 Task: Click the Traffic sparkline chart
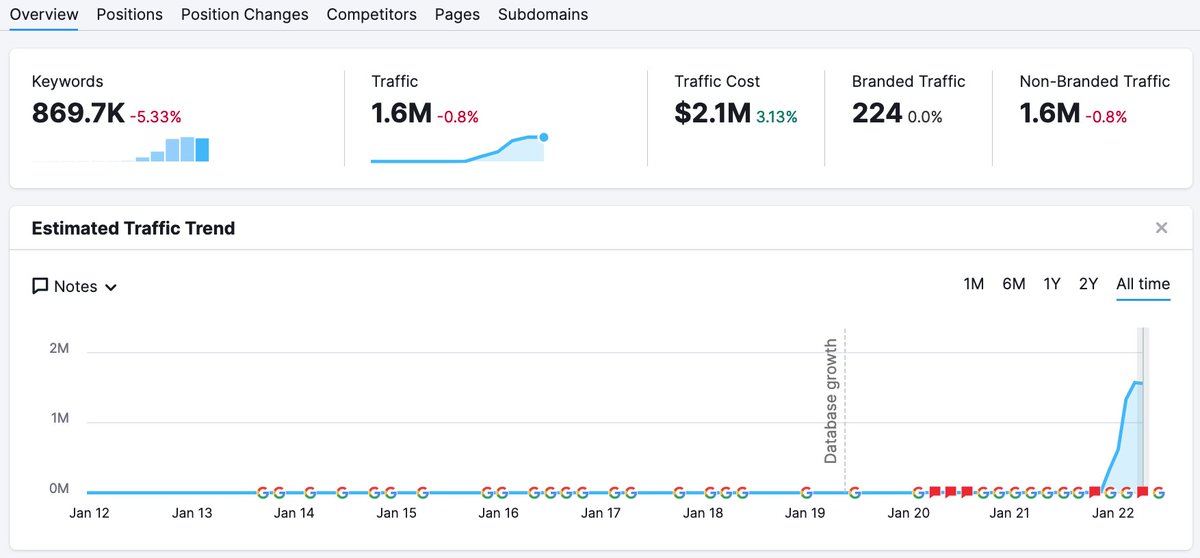pyautogui.click(x=459, y=148)
